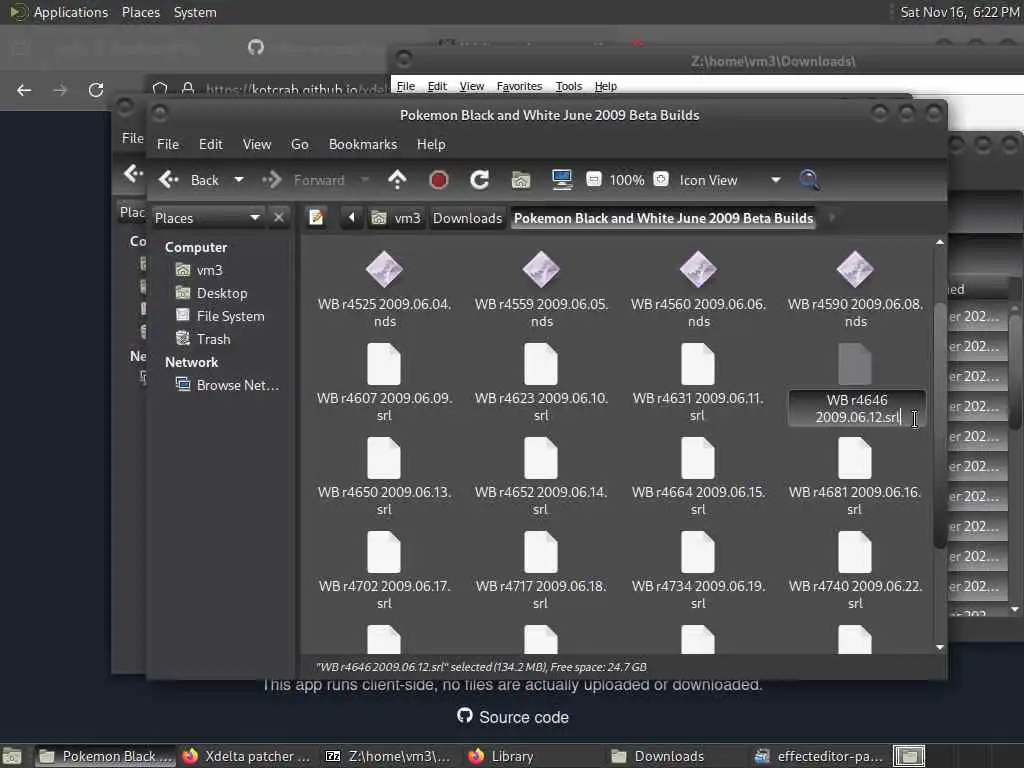Screen dimensions: 1024x768
Task: Select the WB r4590 2009.06.08.nds file icon
Action: [x=855, y=269]
